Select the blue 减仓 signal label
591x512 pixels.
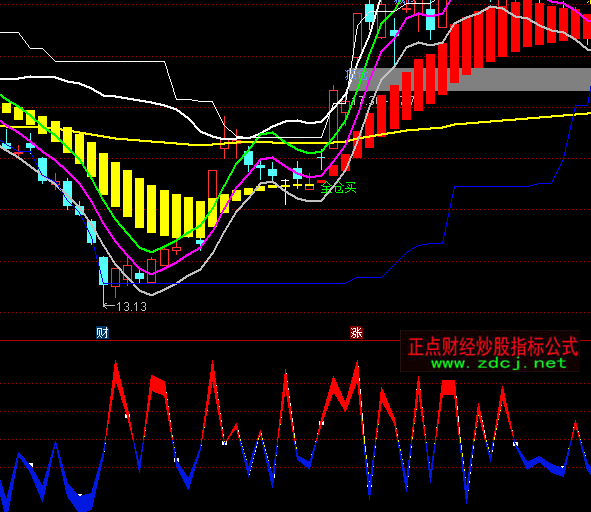[x=356, y=75]
